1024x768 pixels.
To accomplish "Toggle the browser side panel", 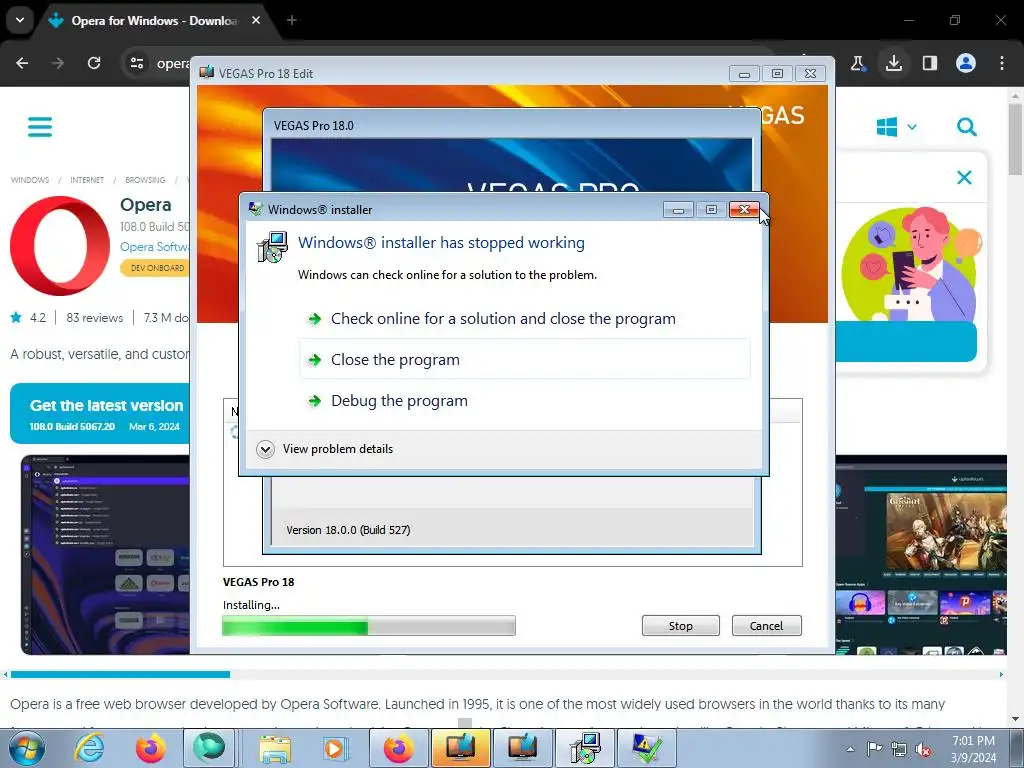I will pyautogui.click(x=930, y=63).
